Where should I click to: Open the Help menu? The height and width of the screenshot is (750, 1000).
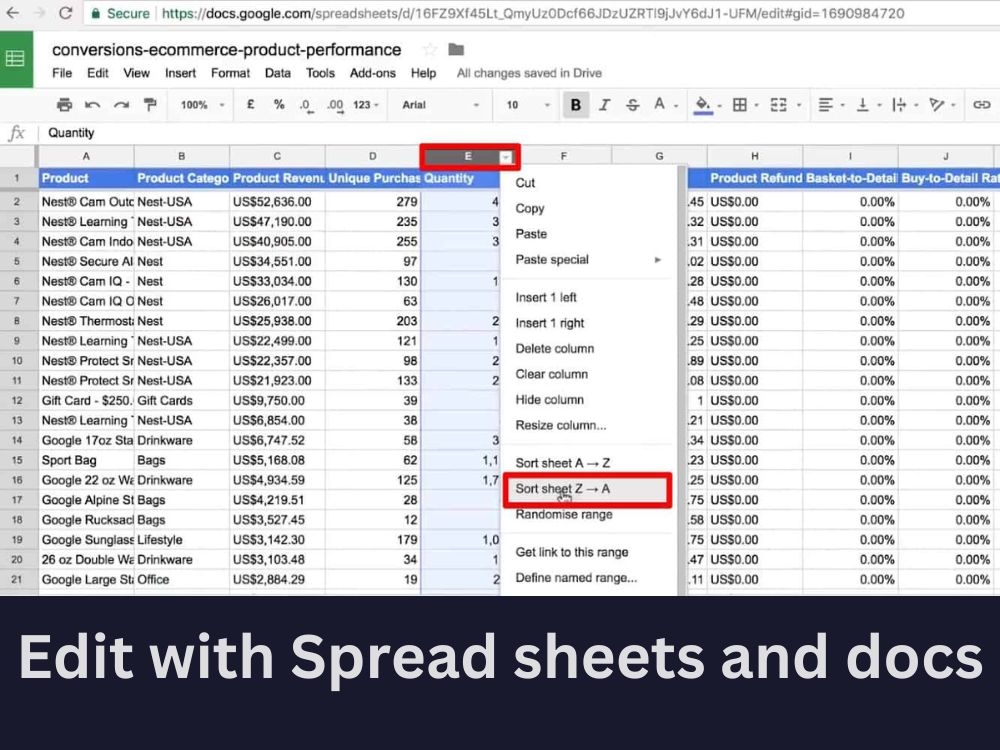tap(423, 73)
